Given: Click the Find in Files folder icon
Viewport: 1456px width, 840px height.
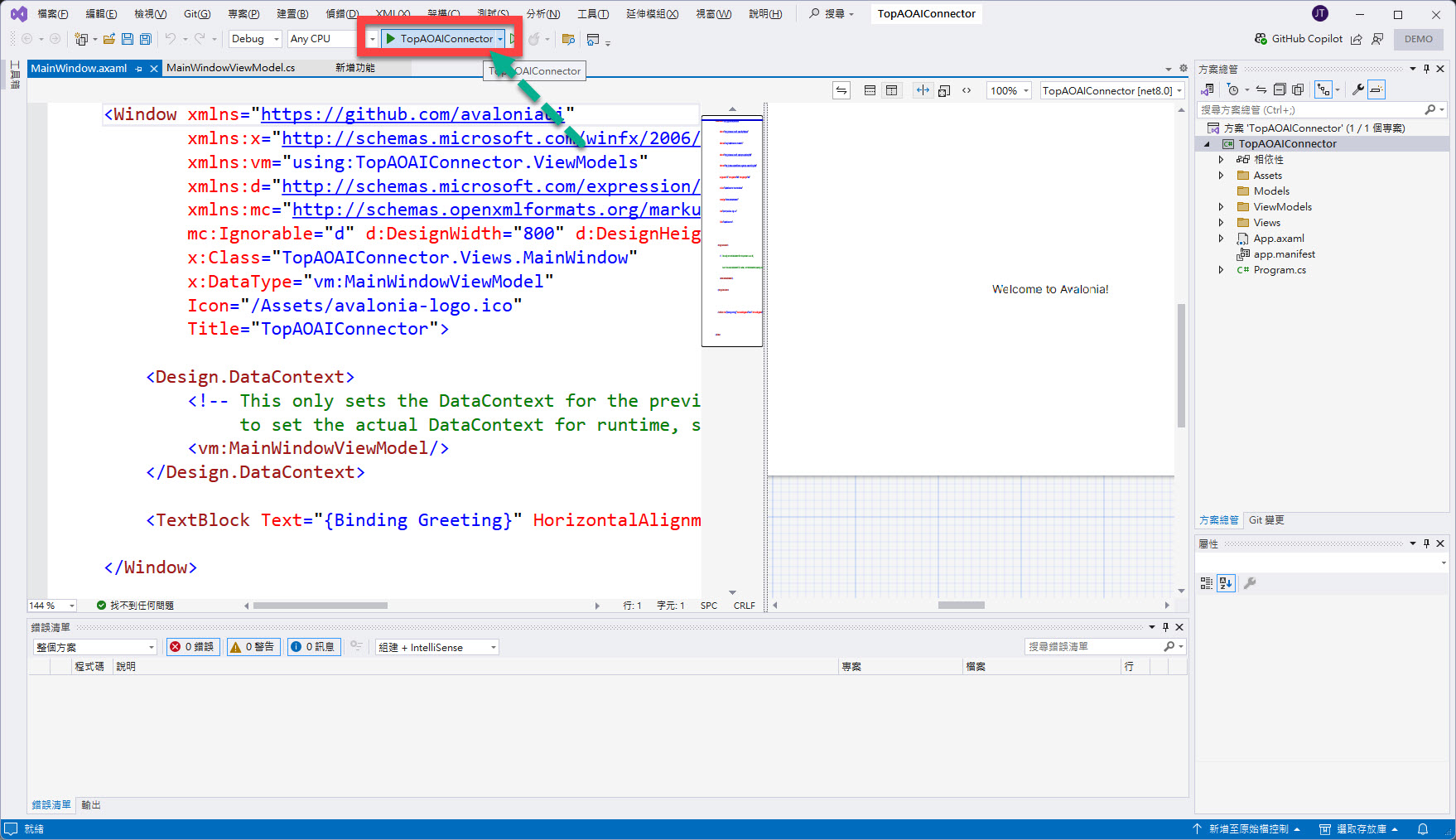Looking at the screenshot, I should (x=568, y=39).
